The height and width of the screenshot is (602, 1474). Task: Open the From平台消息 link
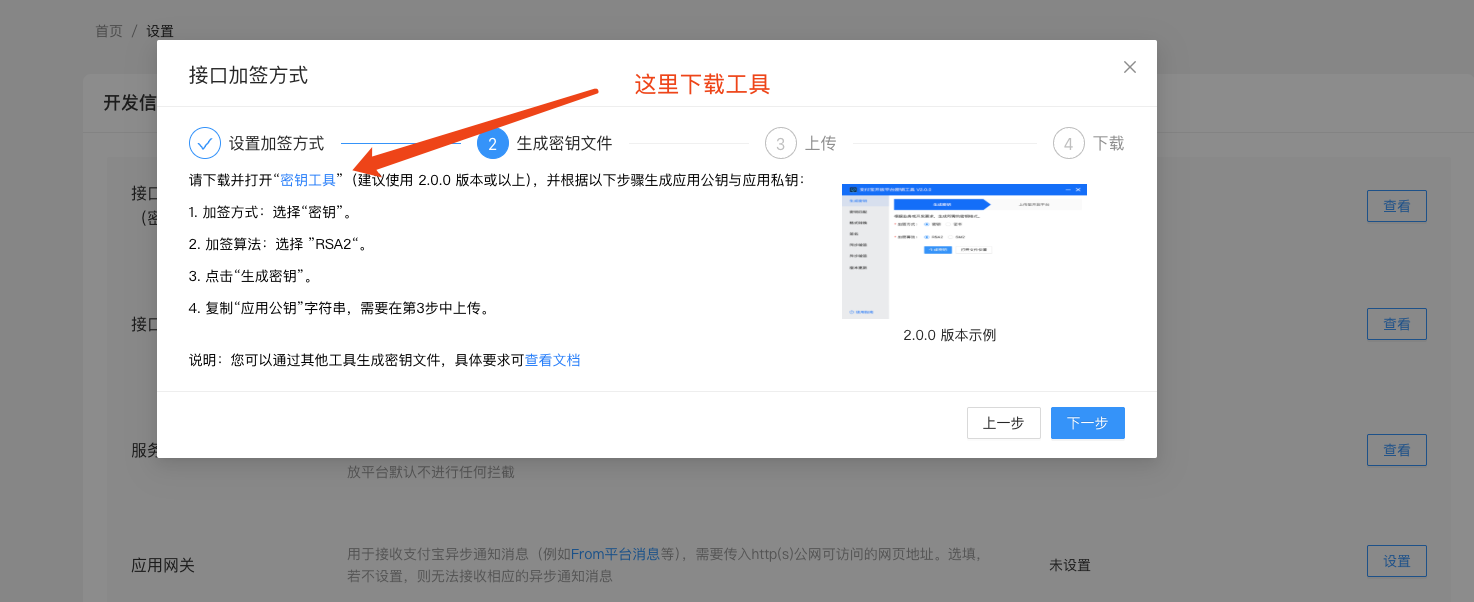pos(615,553)
